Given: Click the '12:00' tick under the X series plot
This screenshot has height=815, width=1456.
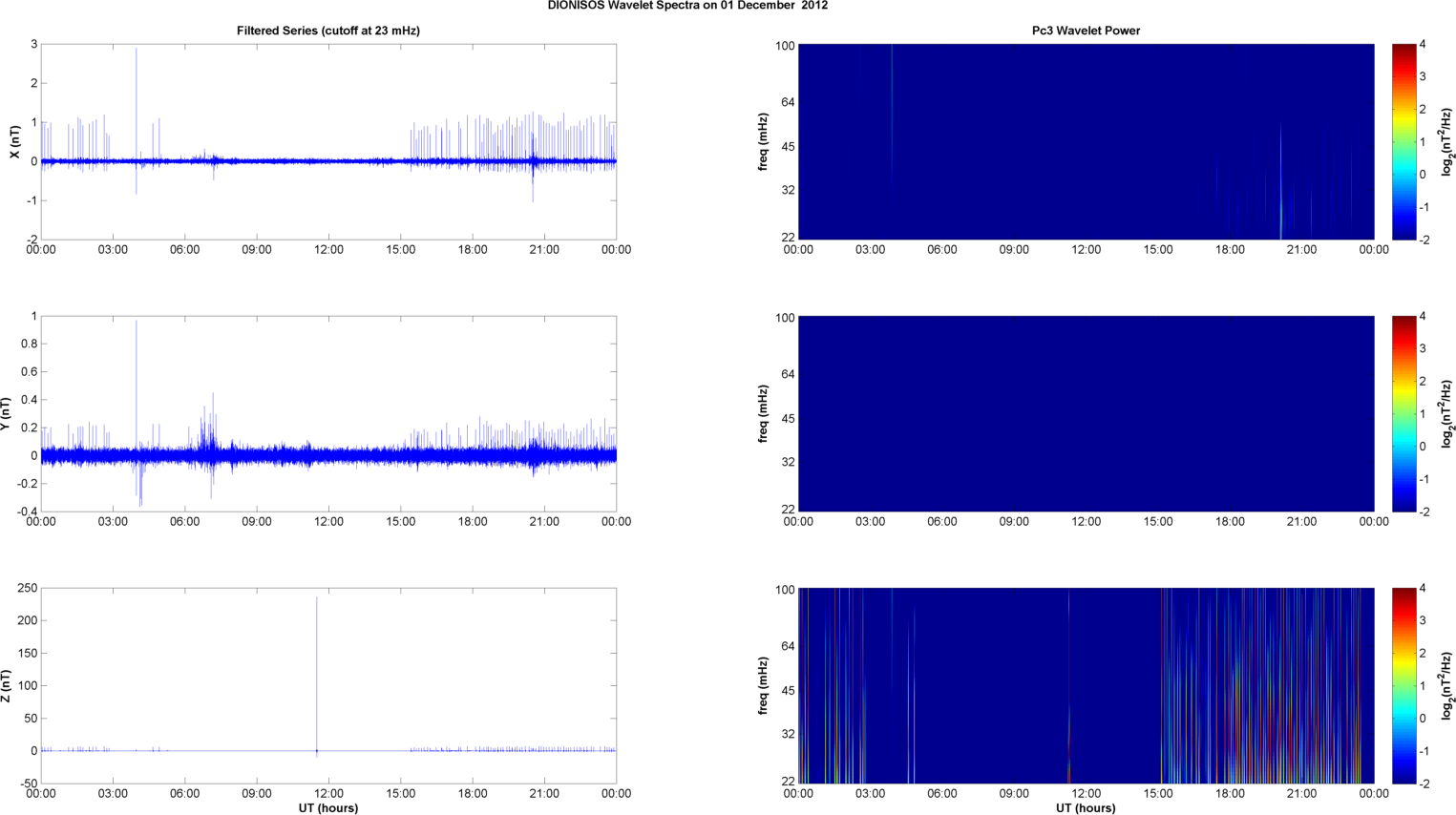Looking at the screenshot, I should coord(328,250).
